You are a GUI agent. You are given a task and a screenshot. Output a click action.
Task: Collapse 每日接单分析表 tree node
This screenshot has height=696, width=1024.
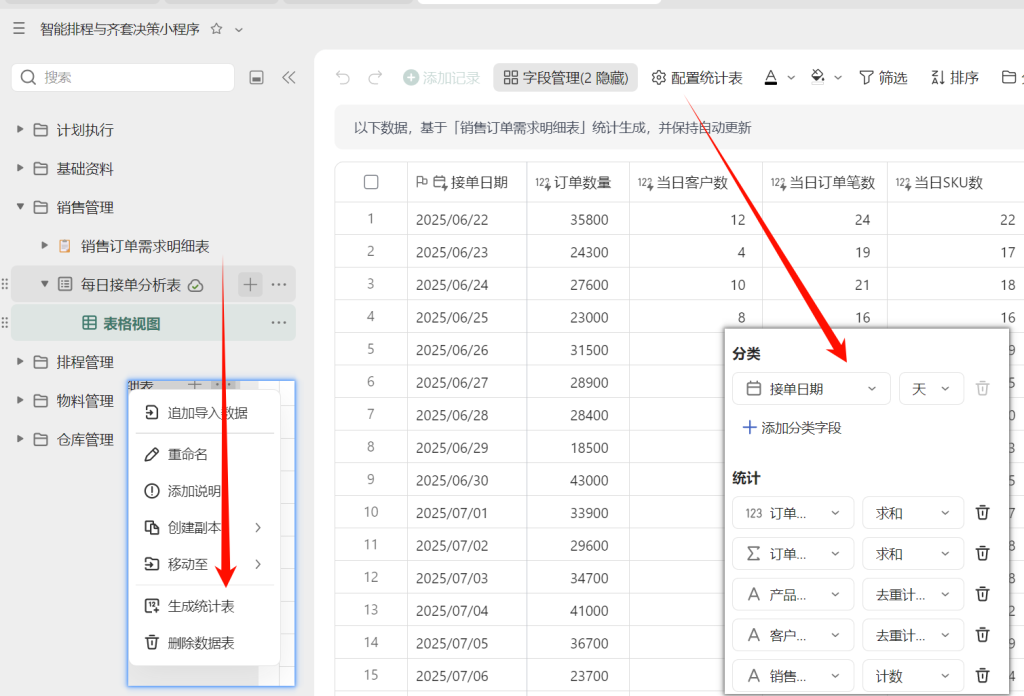click(44, 284)
